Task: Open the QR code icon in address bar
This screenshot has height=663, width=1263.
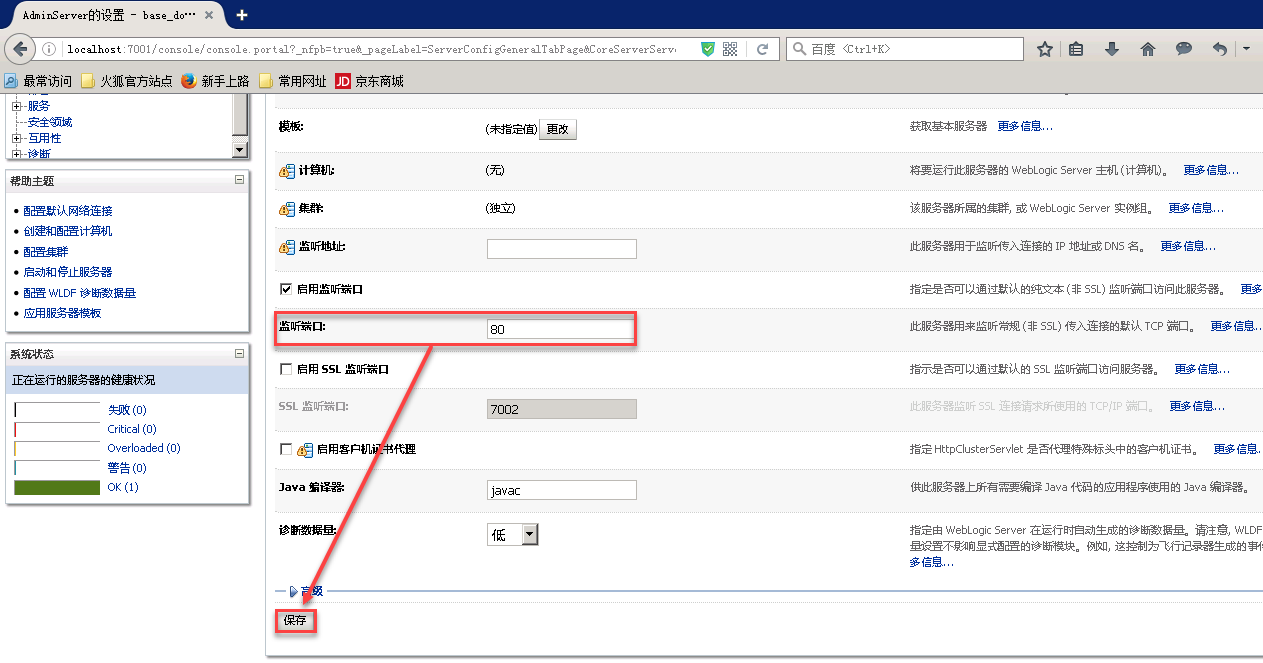Action: point(730,49)
